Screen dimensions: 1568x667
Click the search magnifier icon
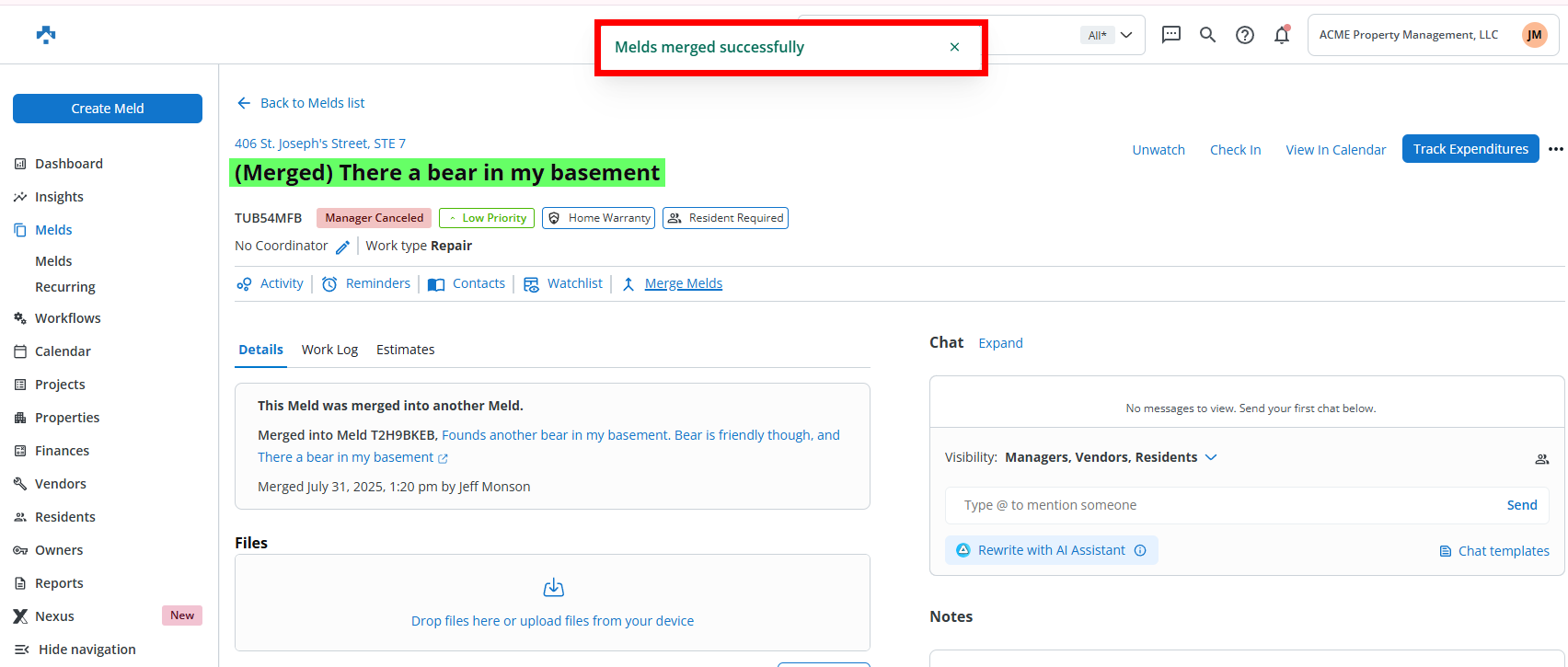point(1207,35)
